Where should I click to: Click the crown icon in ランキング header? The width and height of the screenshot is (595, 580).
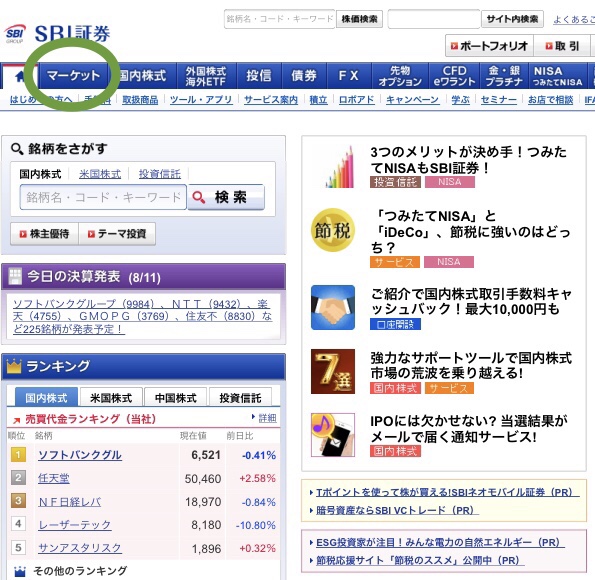tap(14, 366)
